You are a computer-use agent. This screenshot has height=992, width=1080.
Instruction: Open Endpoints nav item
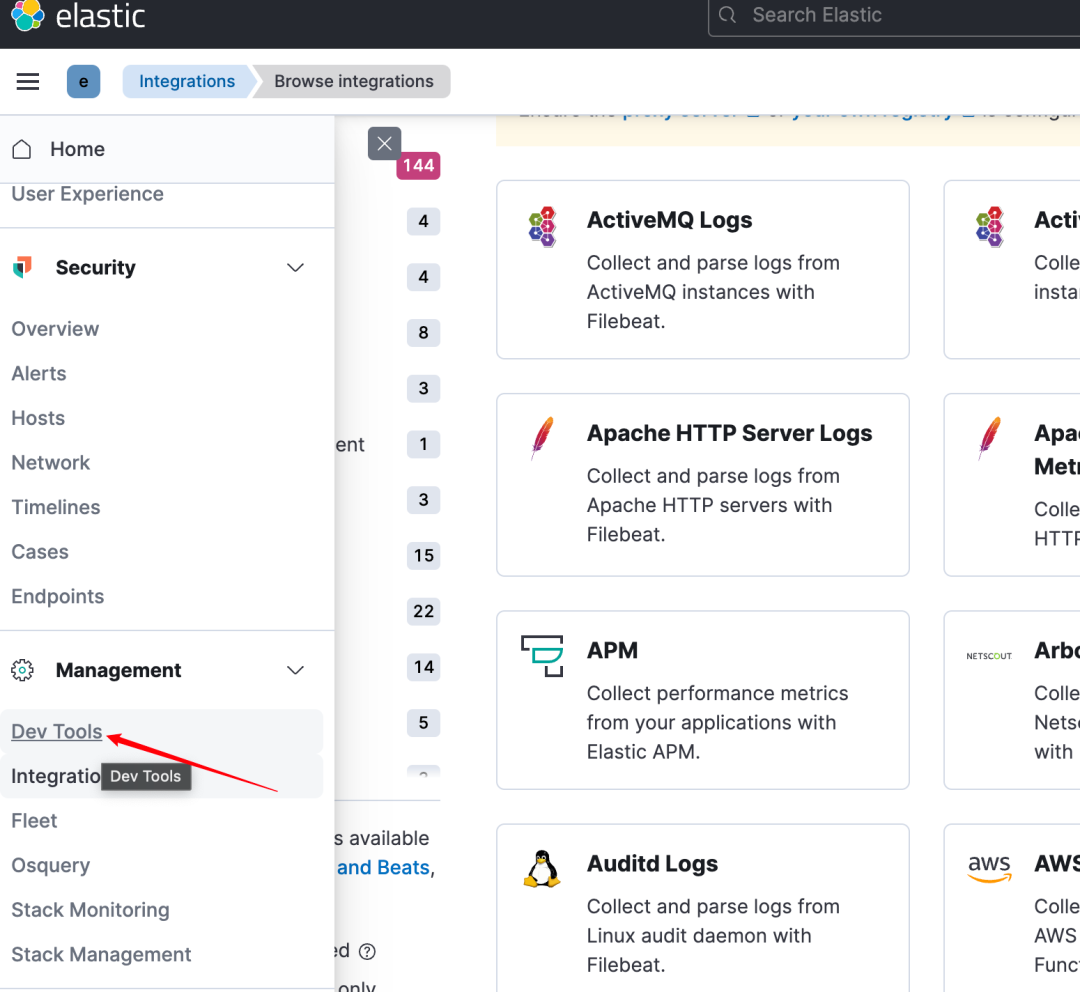point(58,597)
